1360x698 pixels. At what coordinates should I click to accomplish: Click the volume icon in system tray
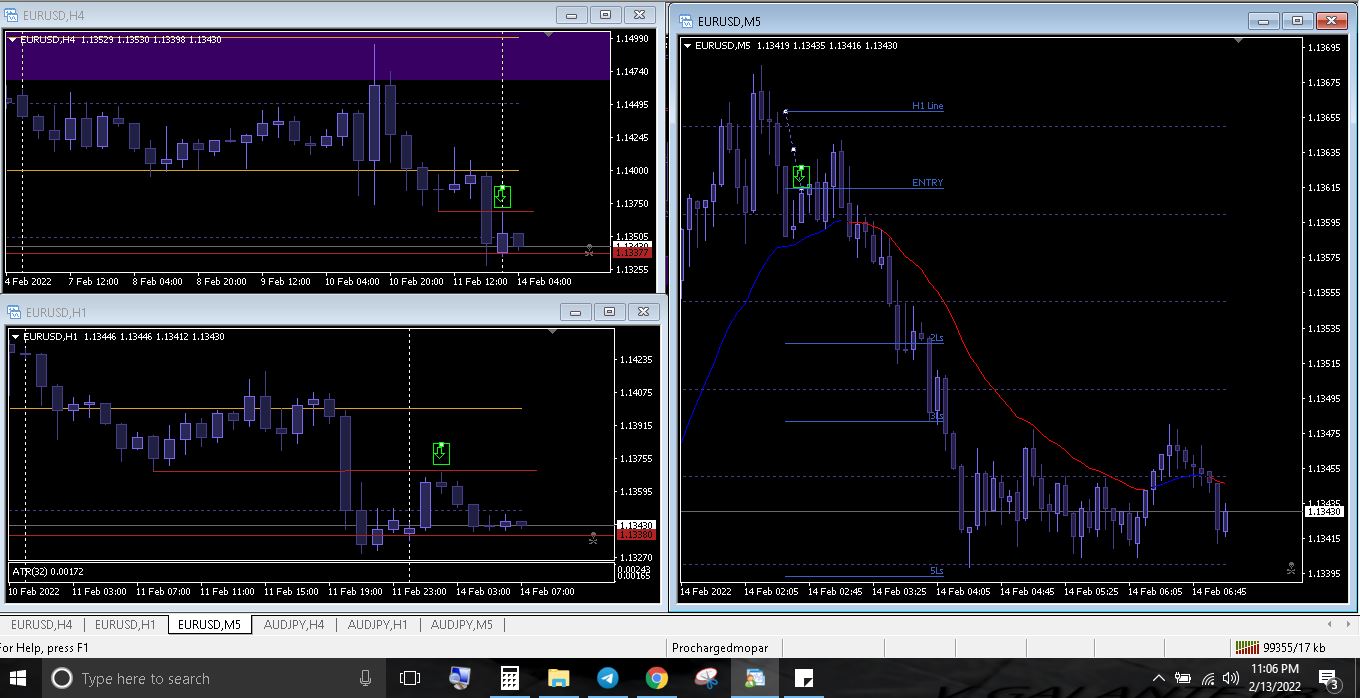point(1231,678)
